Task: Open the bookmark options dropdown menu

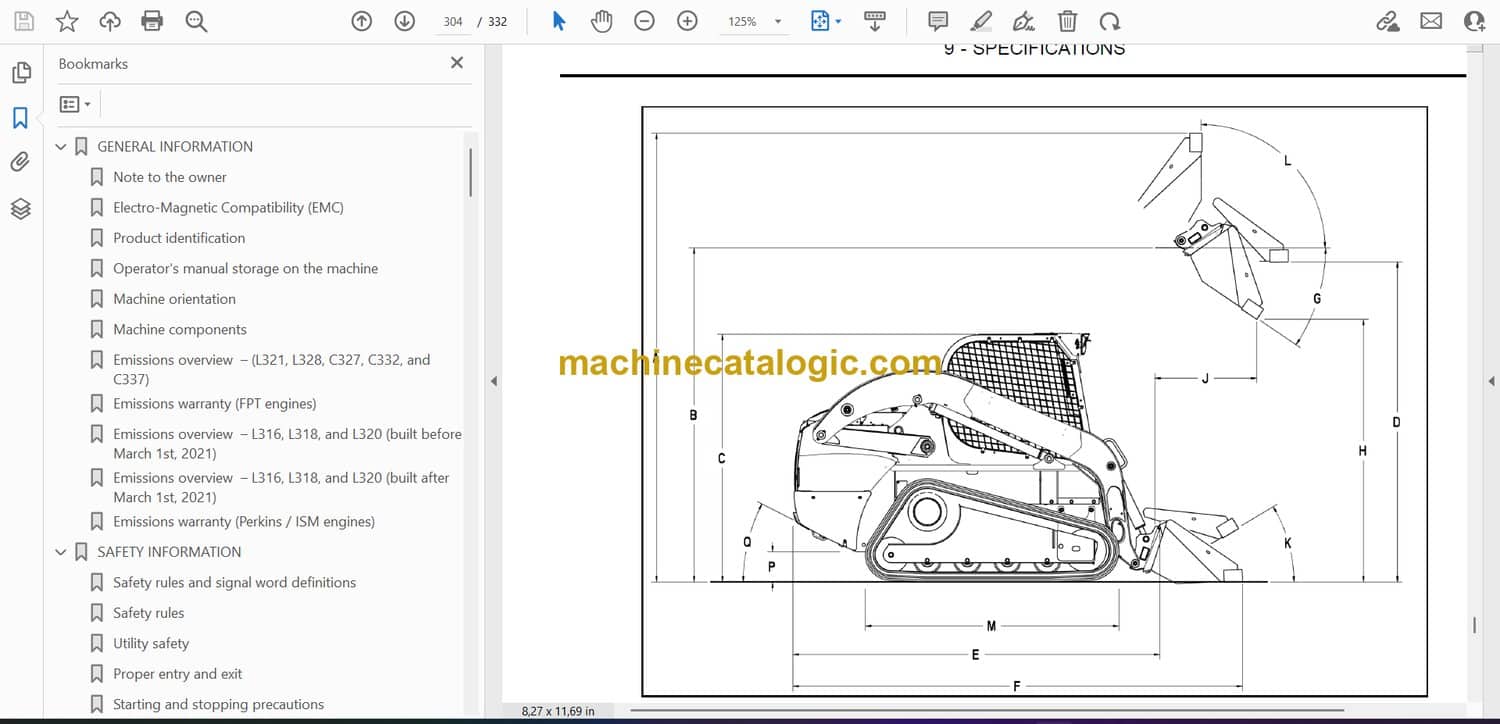Action: tap(75, 104)
